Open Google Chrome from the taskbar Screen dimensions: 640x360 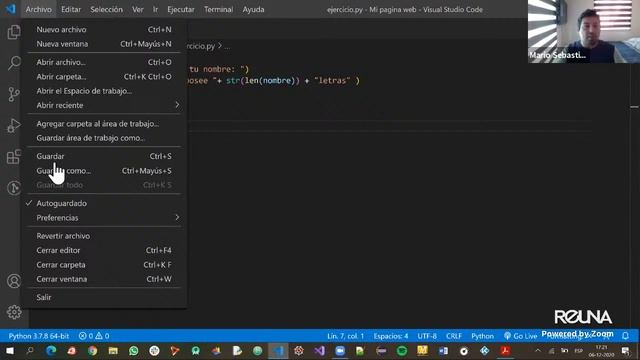pos(92,351)
